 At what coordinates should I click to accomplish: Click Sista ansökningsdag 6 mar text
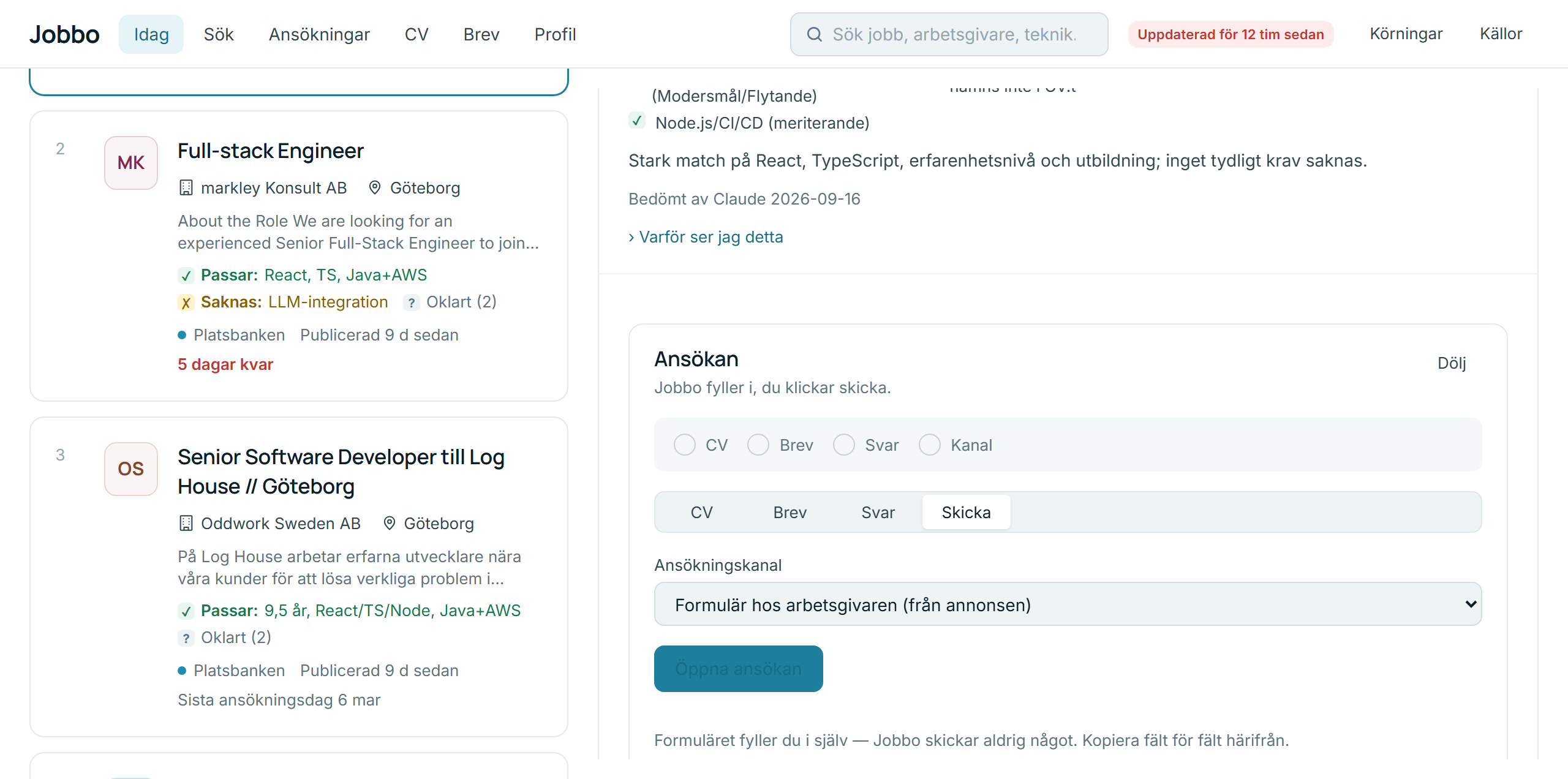click(279, 700)
